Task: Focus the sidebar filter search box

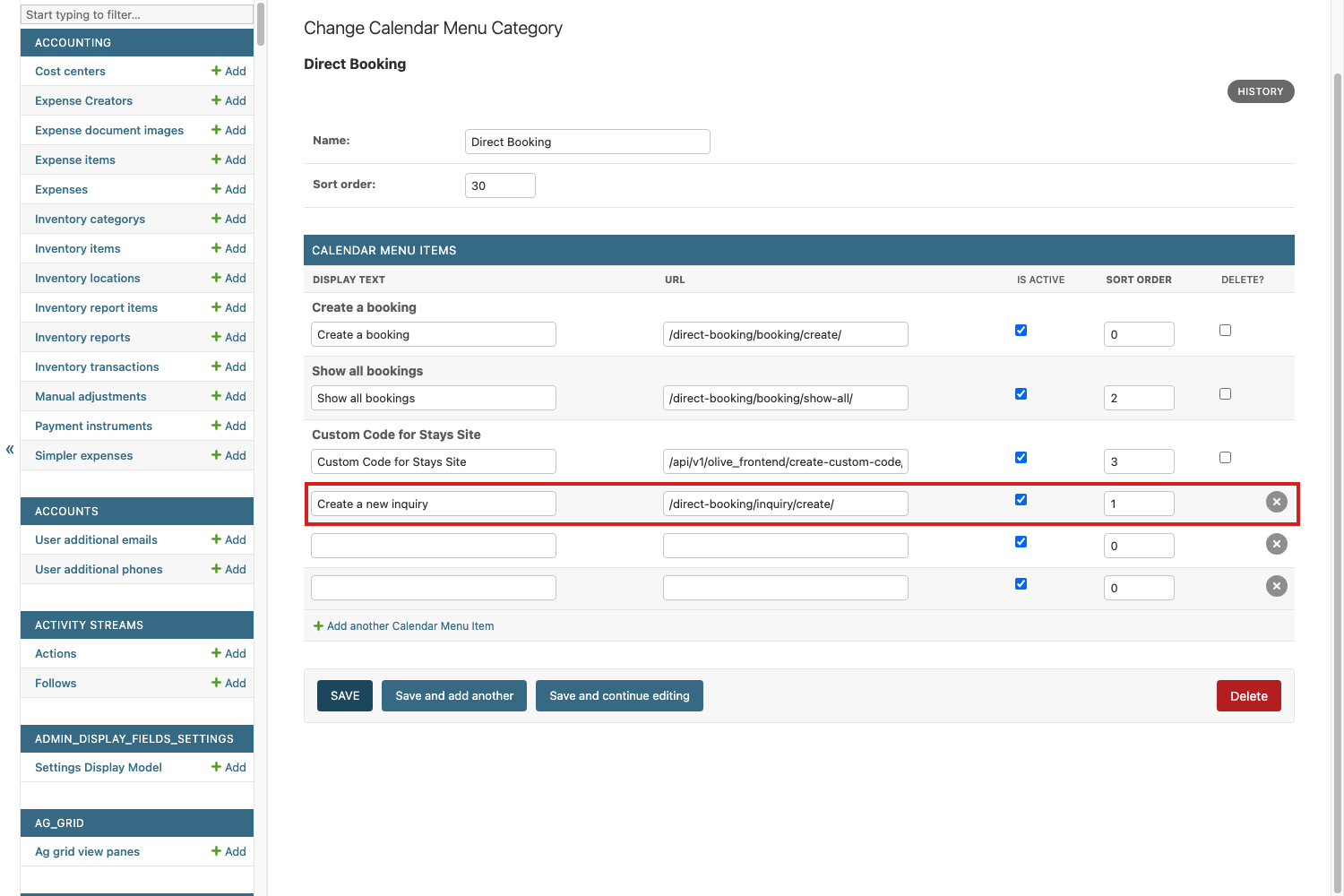Action: 137,14
